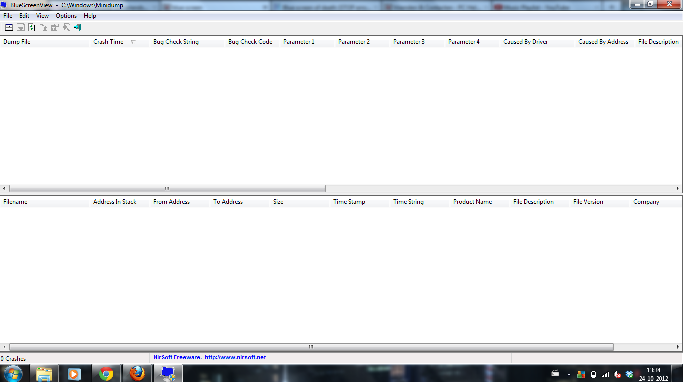
Task: Open Firefox from the taskbar
Action: [x=137, y=374]
